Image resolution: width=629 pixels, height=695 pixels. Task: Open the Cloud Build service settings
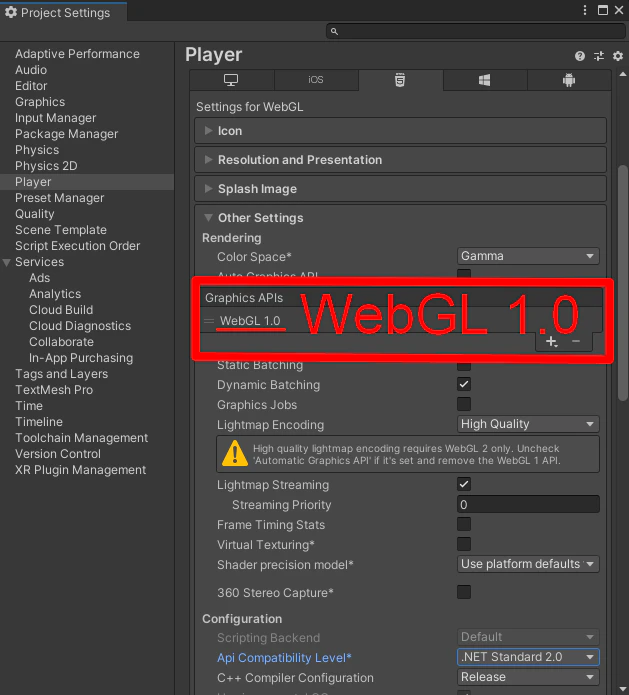click(61, 310)
